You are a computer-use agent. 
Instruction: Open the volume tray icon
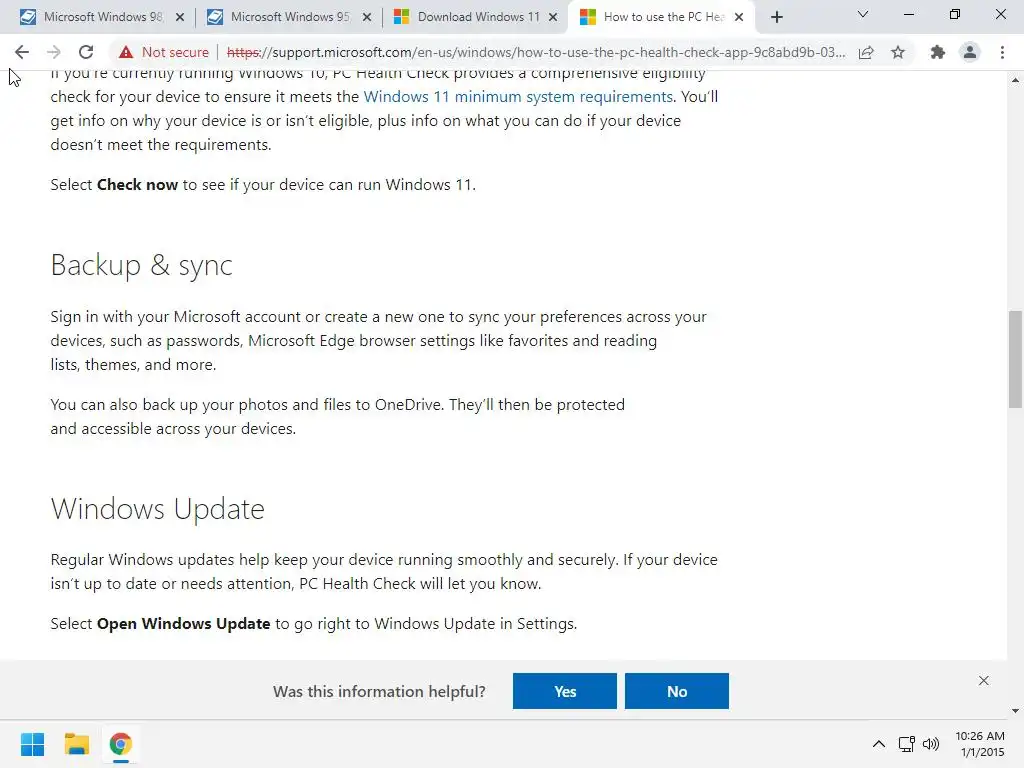click(x=931, y=744)
